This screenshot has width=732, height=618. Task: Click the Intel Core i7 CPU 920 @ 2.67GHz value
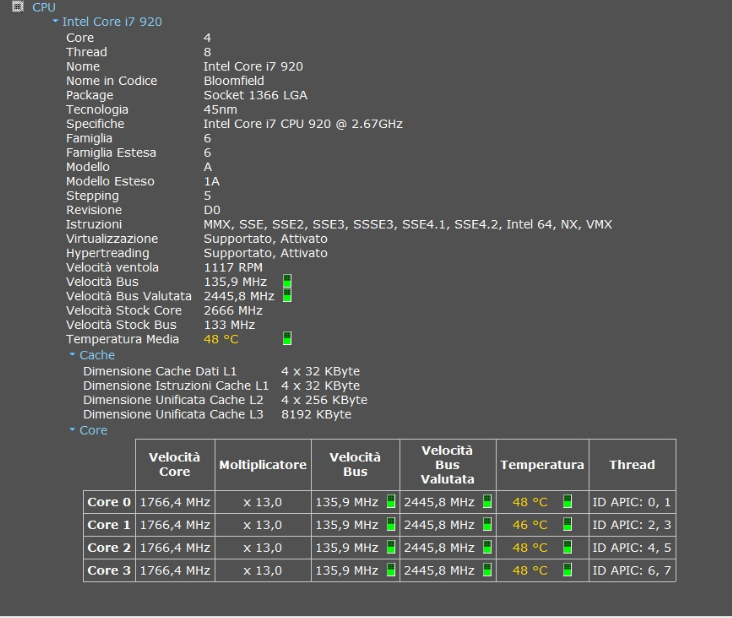(303, 124)
